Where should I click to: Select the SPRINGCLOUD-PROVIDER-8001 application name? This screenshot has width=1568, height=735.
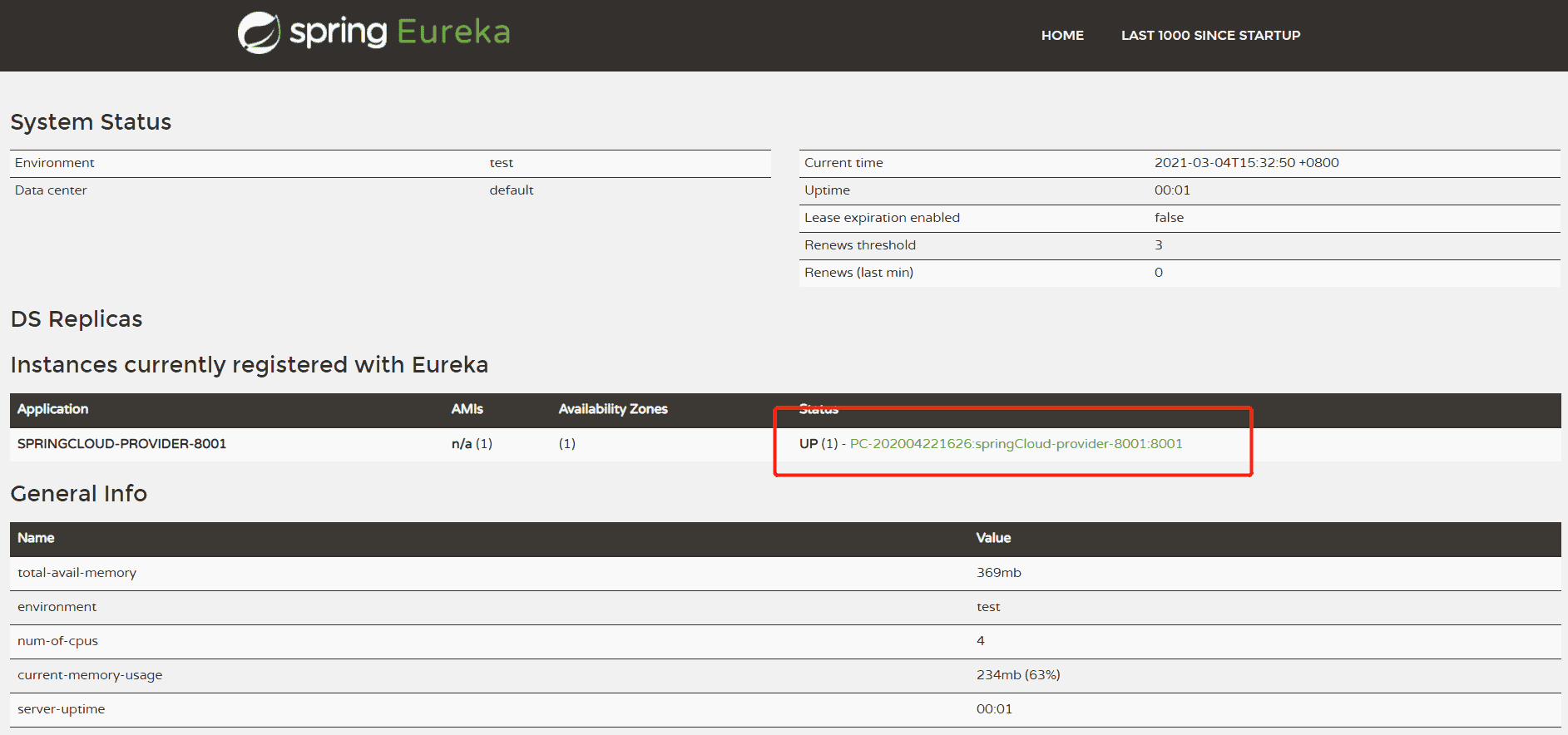click(121, 443)
